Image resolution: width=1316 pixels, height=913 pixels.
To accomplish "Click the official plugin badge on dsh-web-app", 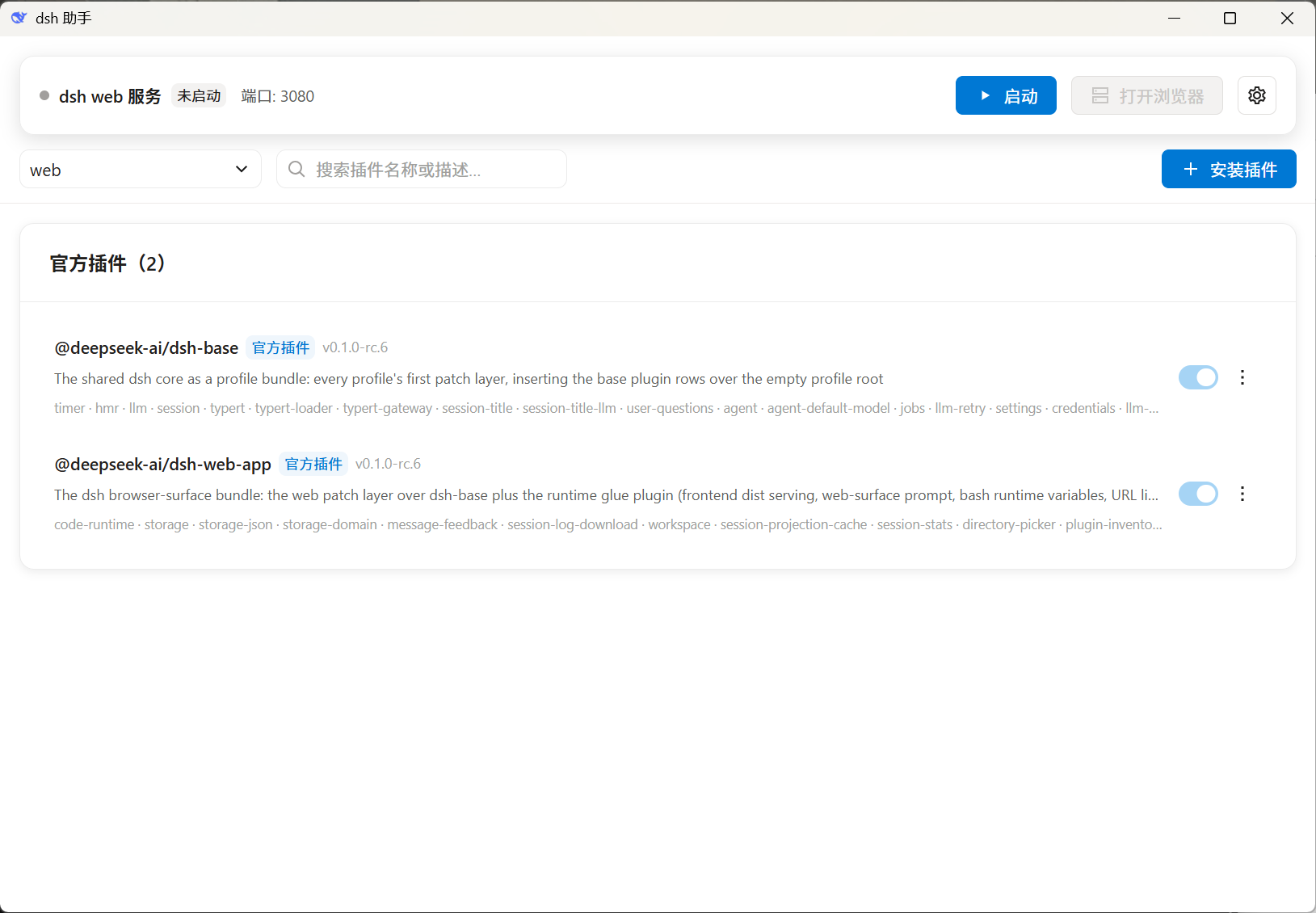I will pos(313,464).
